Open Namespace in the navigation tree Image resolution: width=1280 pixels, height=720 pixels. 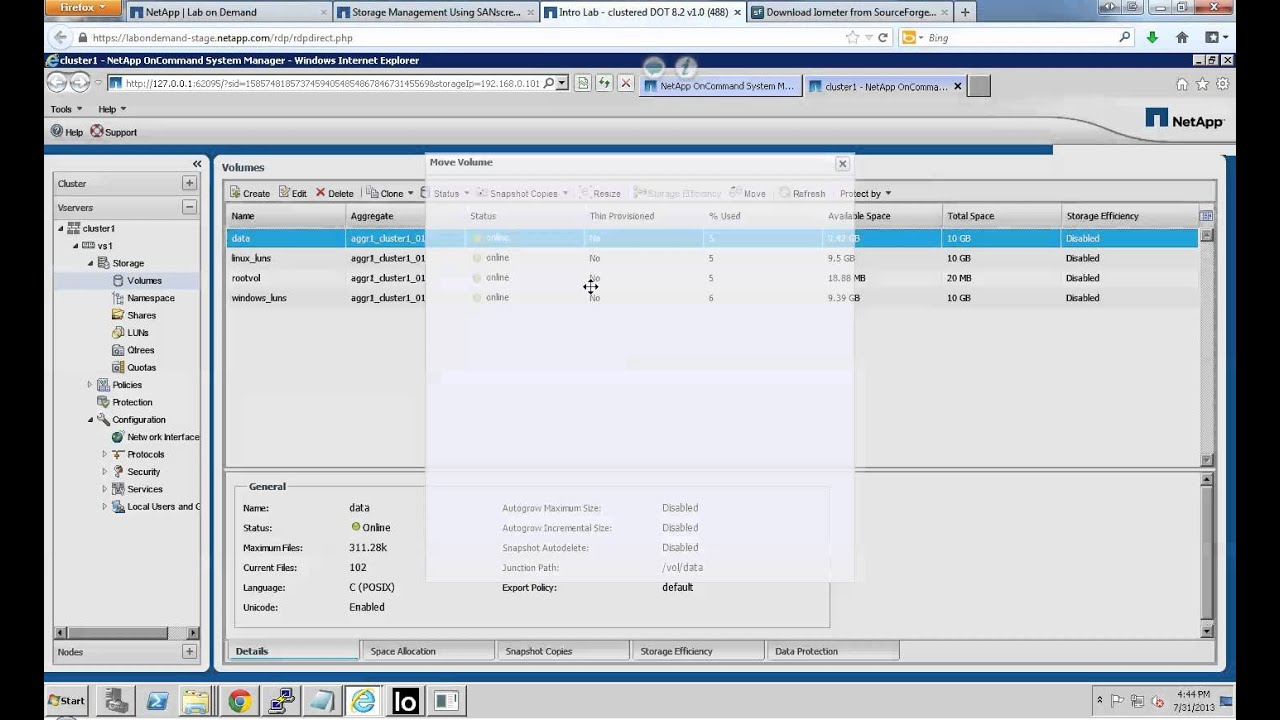pyautogui.click(x=150, y=298)
